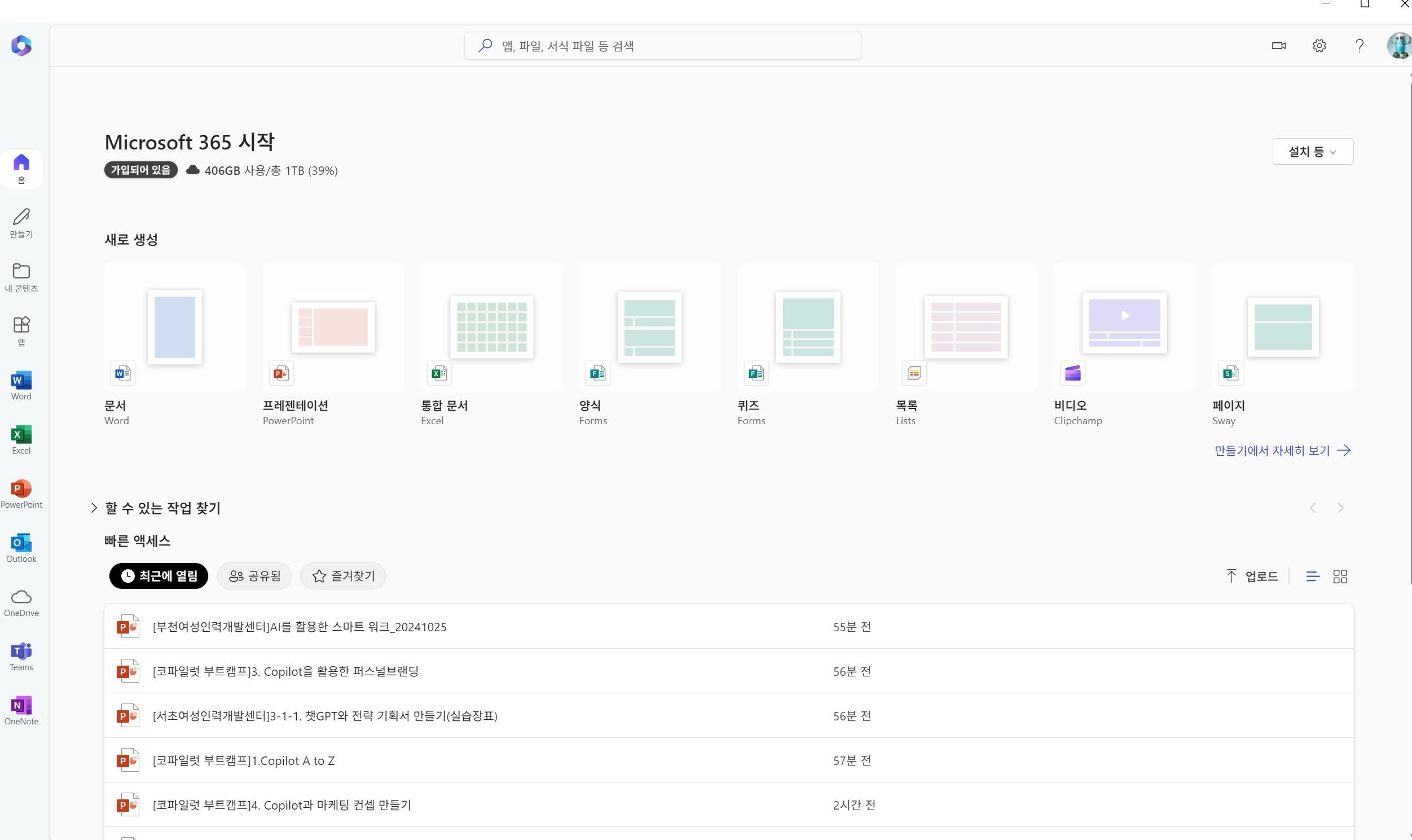Switch to grid view for recent files
Image resolution: width=1412 pixels, height=840 pixels.
1340,575
